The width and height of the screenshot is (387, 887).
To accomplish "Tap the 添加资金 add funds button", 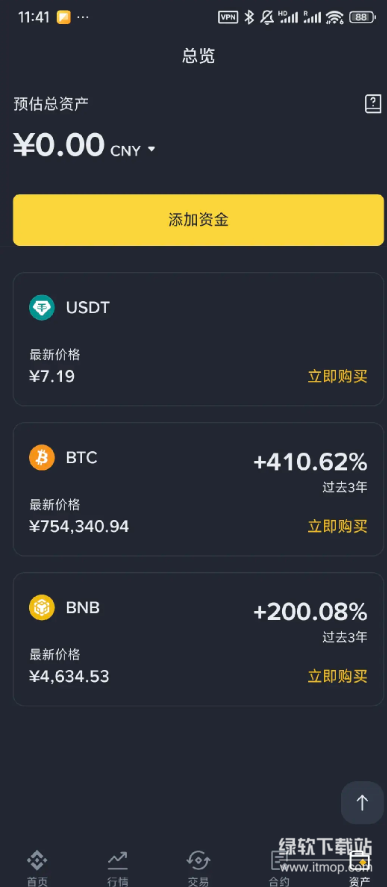I will [198, 220].
